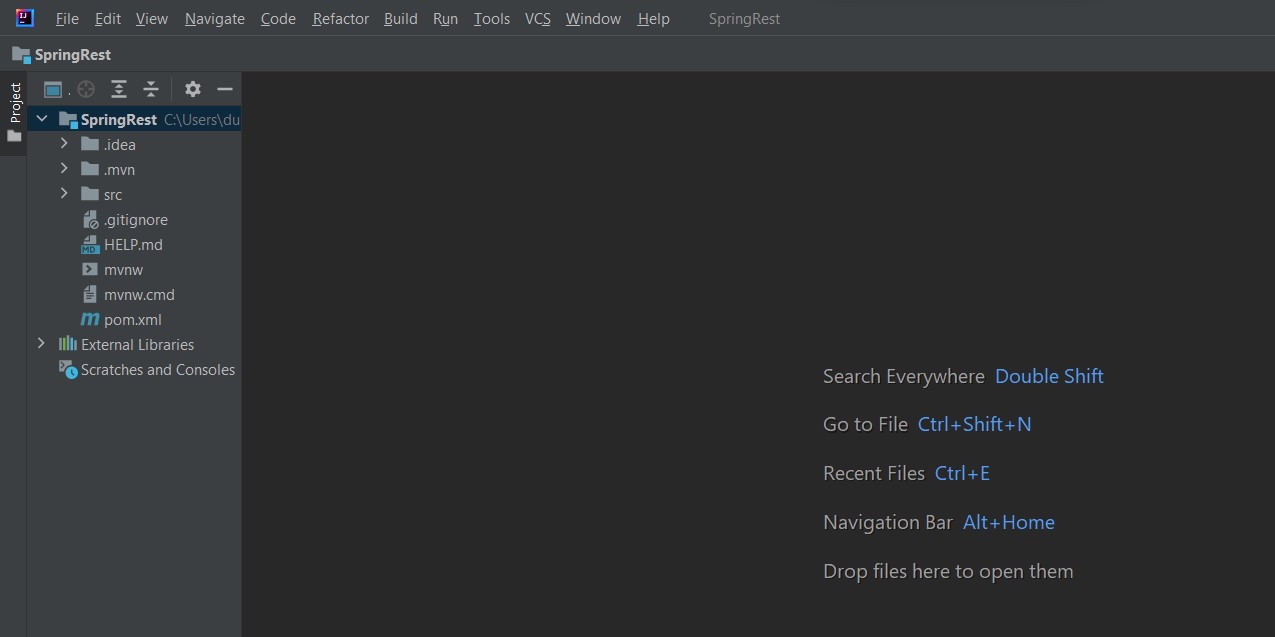Click the Recent Files text
Viewport: 1275px width, 637px height.
[874, 473]
